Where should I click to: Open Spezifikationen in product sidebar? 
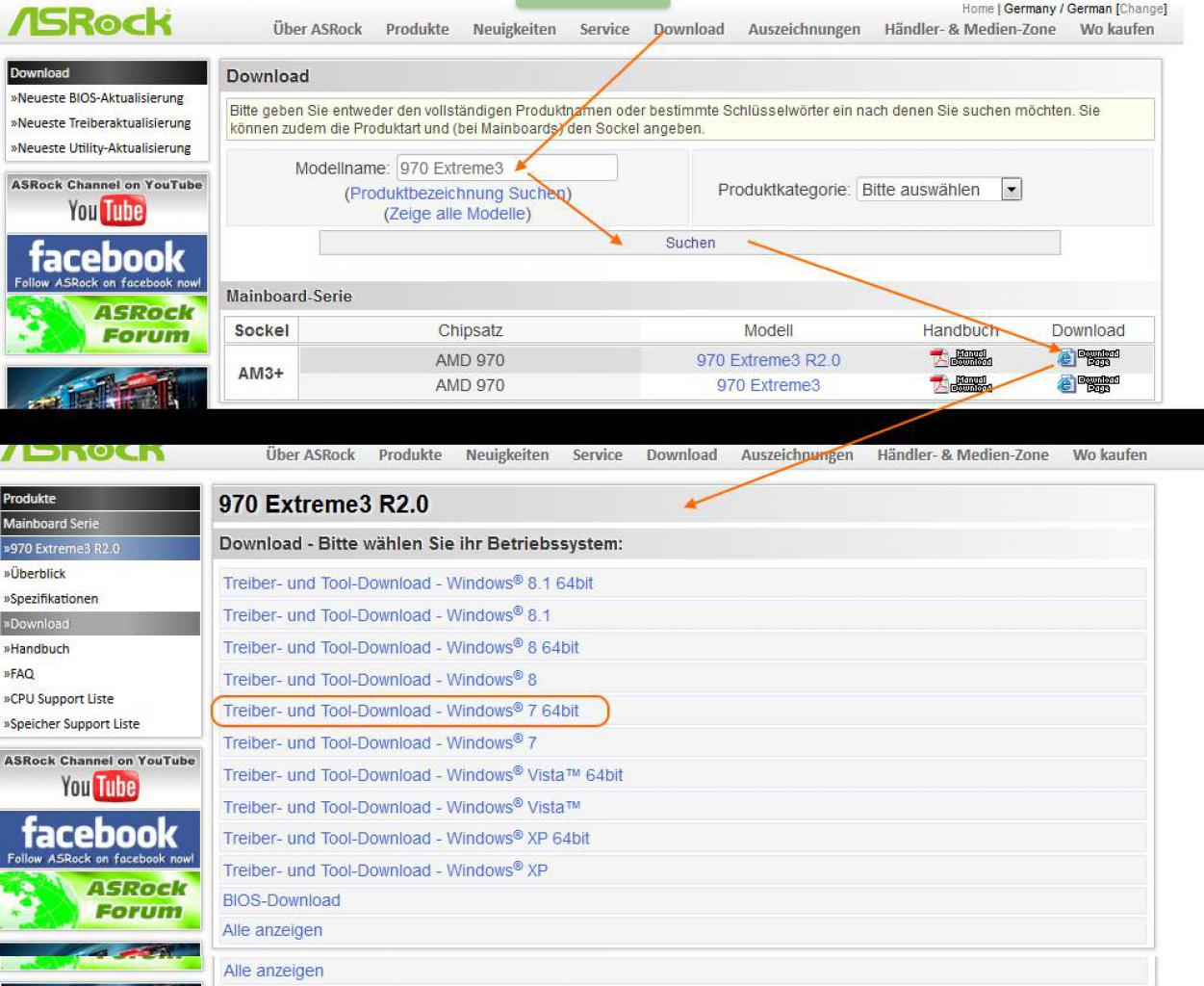(51, 599)
